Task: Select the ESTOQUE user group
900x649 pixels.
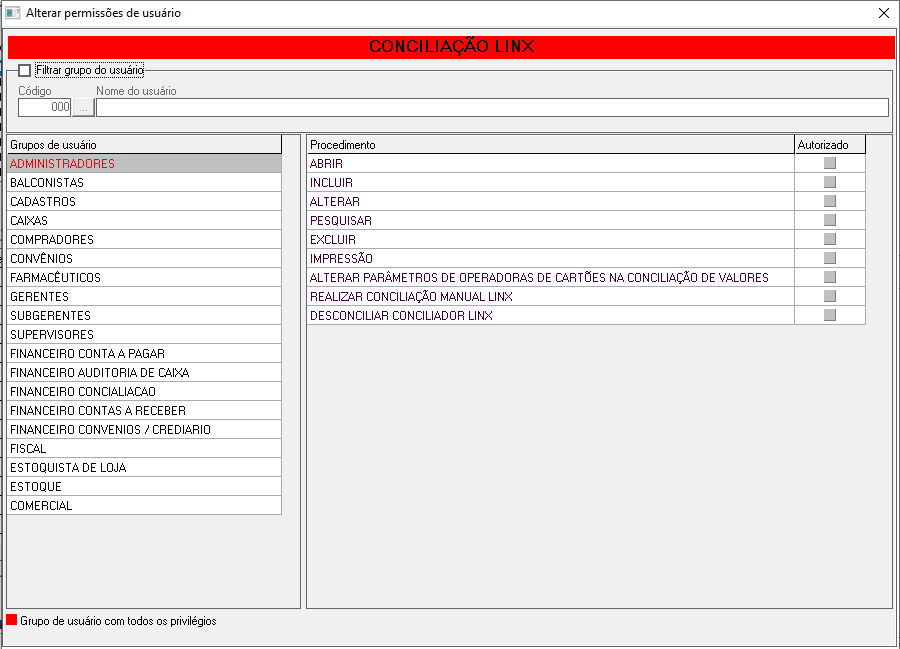Action: (144, 485)
